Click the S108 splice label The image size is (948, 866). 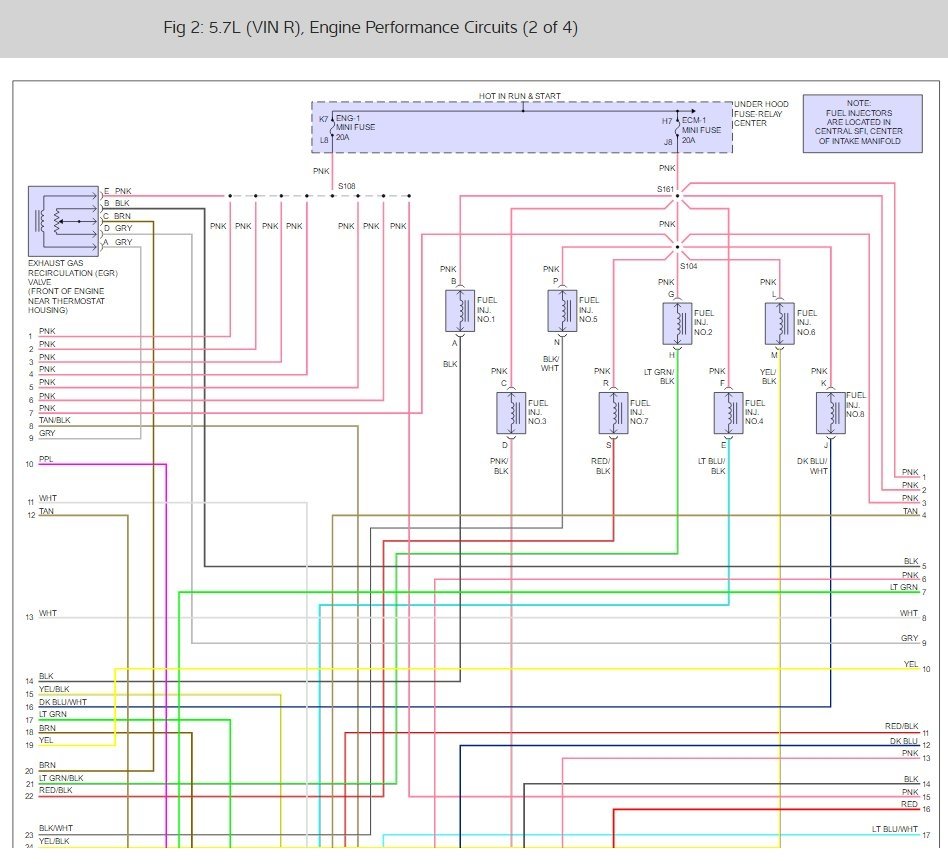coord(346,186)
